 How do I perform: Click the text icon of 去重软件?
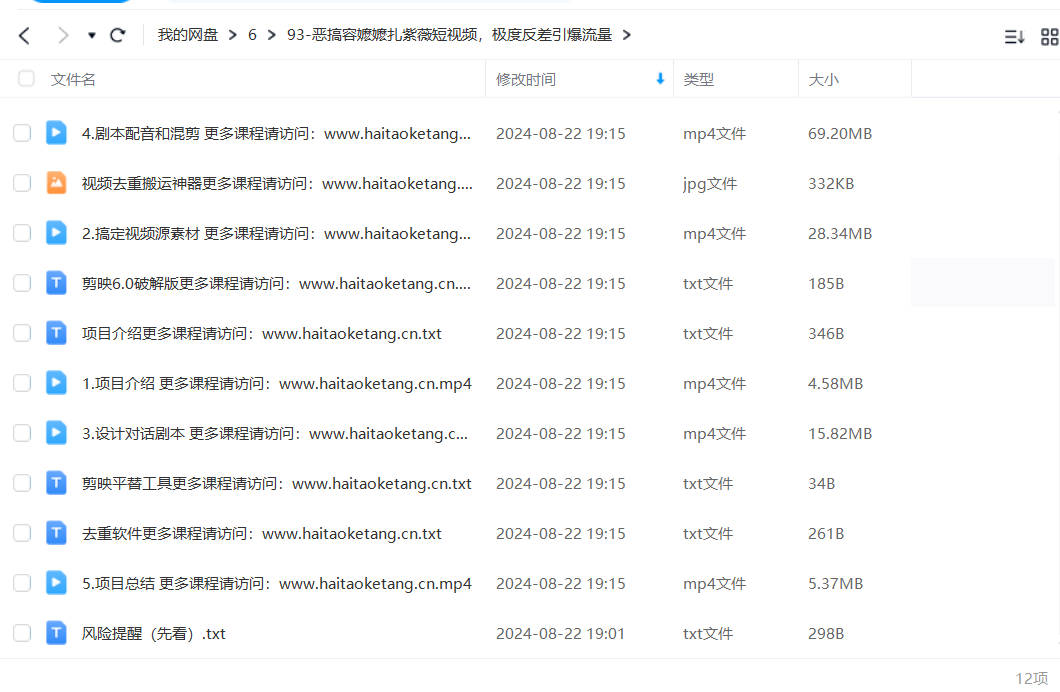tap(56, 533)
